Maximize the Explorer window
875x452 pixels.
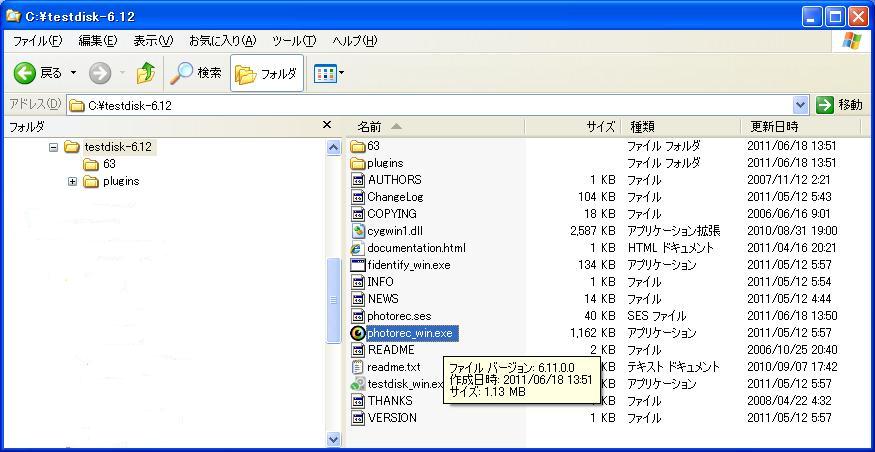835,17
